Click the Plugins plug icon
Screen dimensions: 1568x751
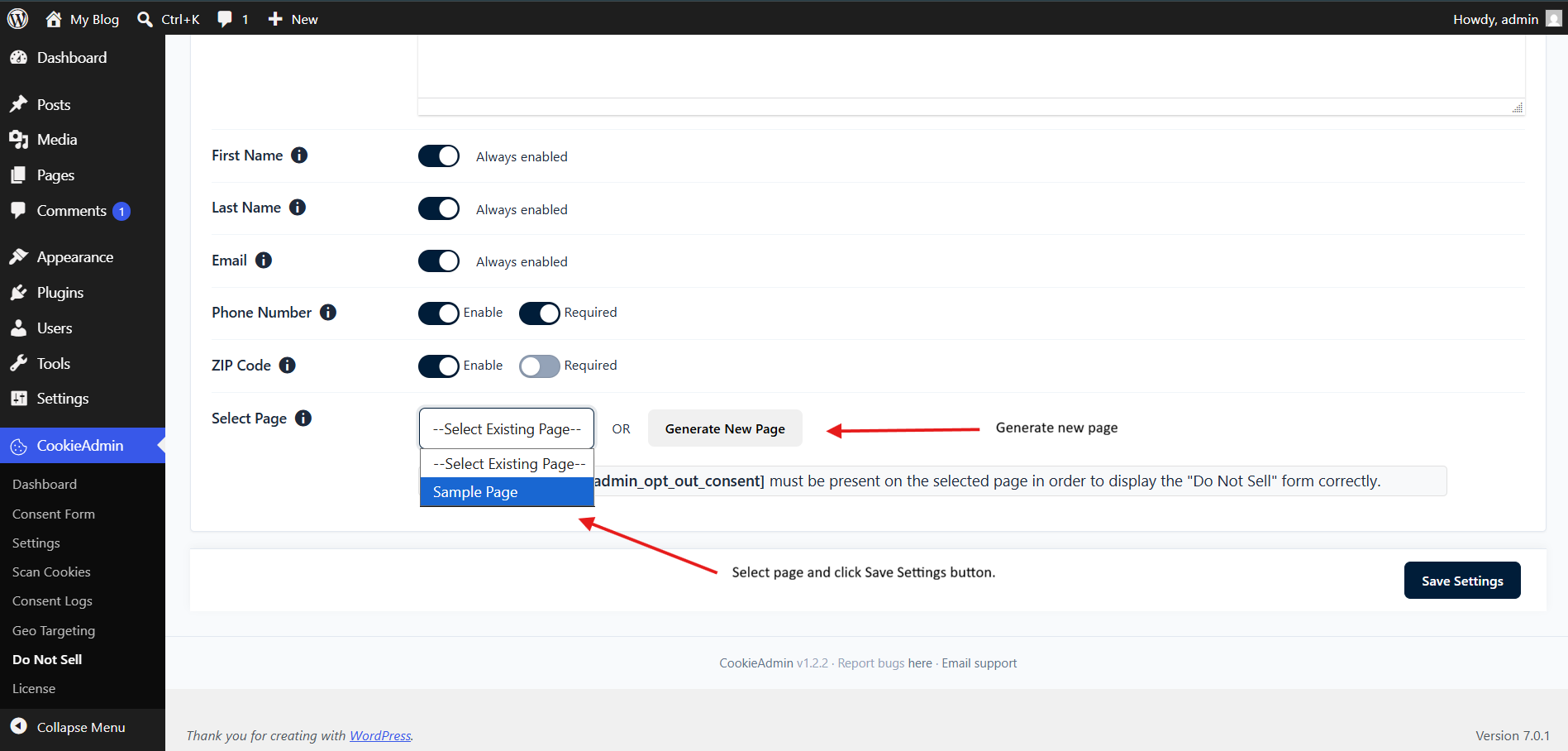18,293
